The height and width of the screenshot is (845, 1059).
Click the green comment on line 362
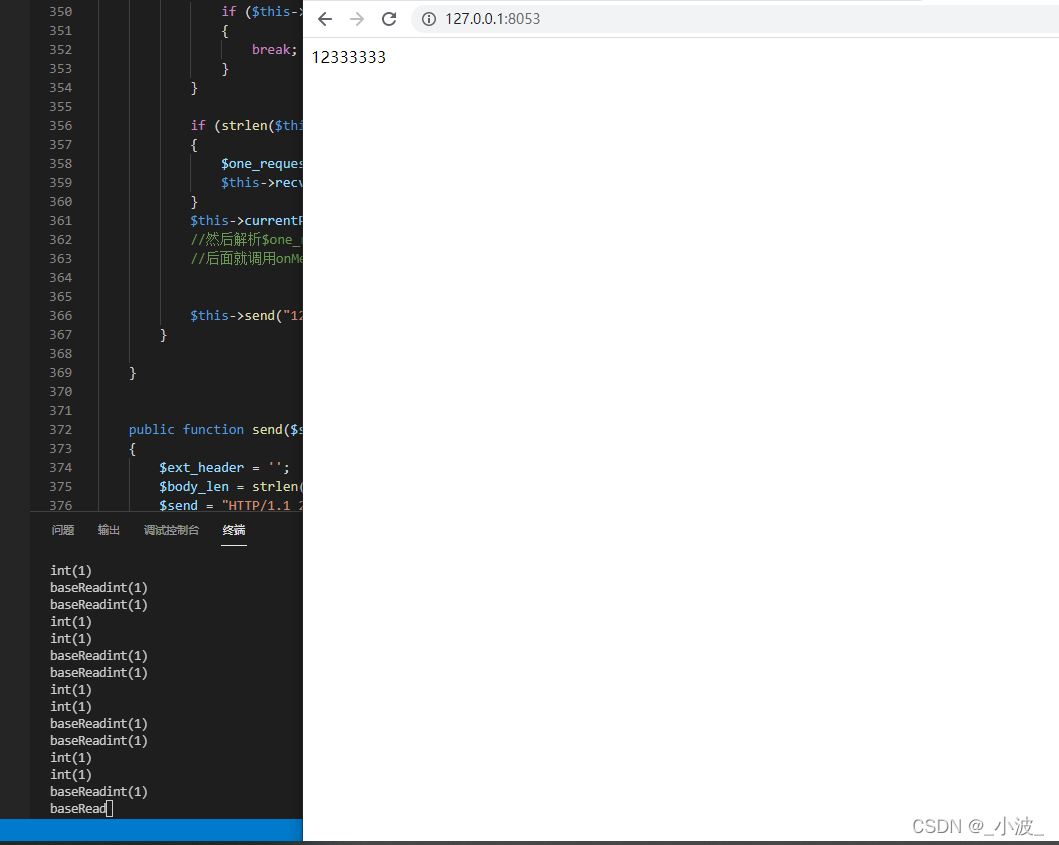click(x=245, y=239)
